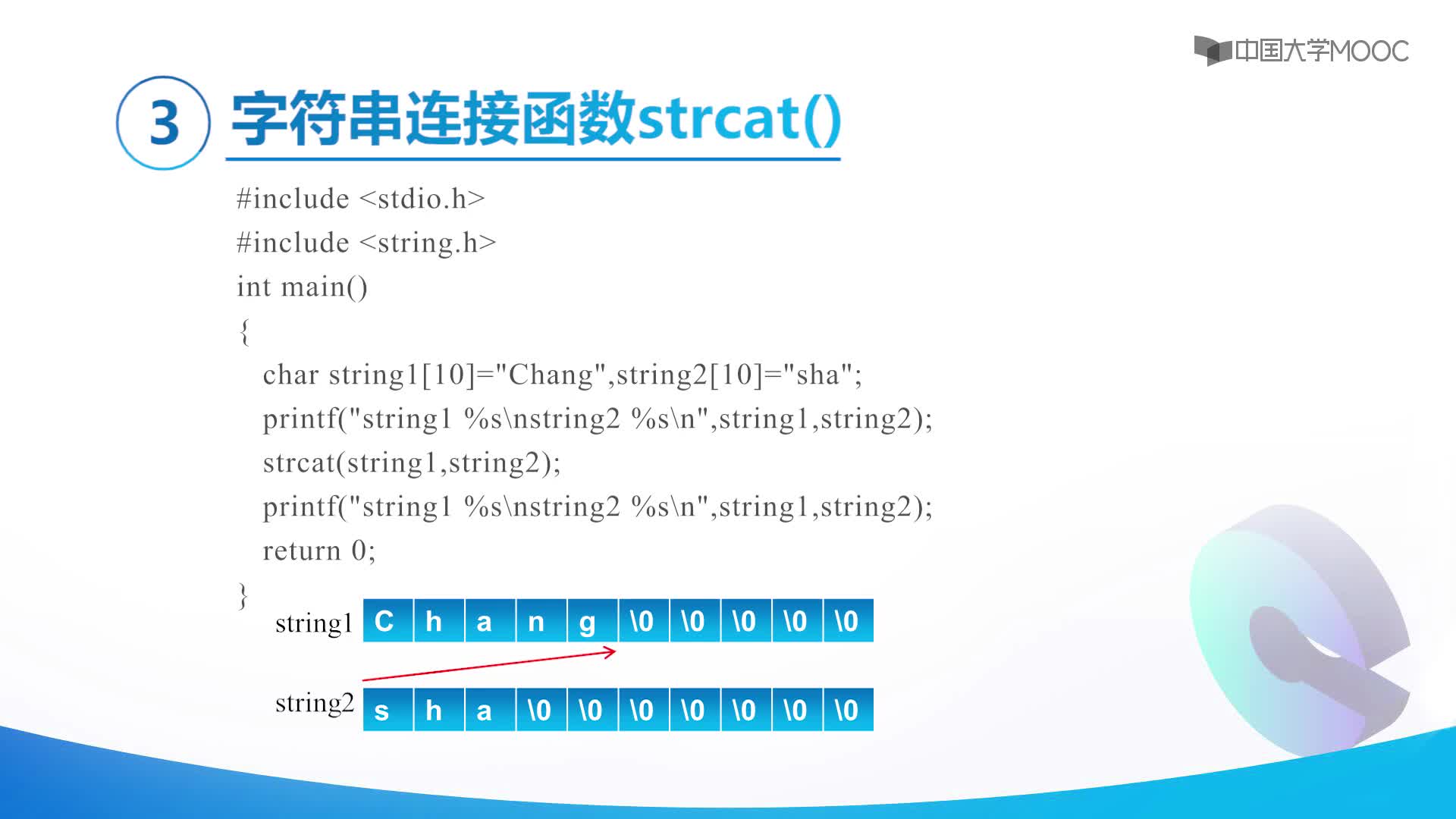Select the string1 array visualization block
This screenshot has width=1456, height=819.
[x=617, y=621]
